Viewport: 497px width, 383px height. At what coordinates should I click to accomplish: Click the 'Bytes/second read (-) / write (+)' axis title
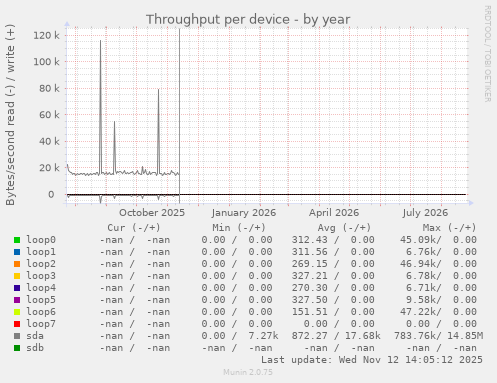click(10, 115)
